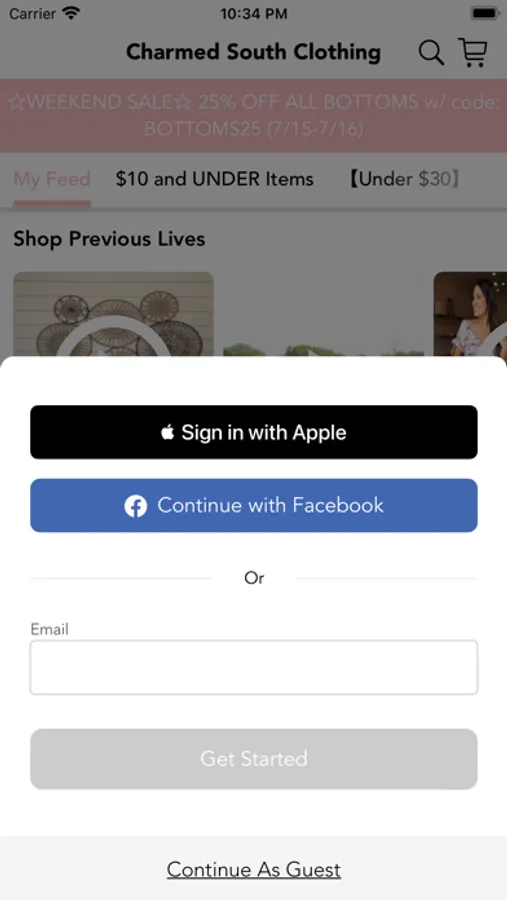Click the Get Started button
The width and height of the screenshot is (507, 900).
point(254,759)
